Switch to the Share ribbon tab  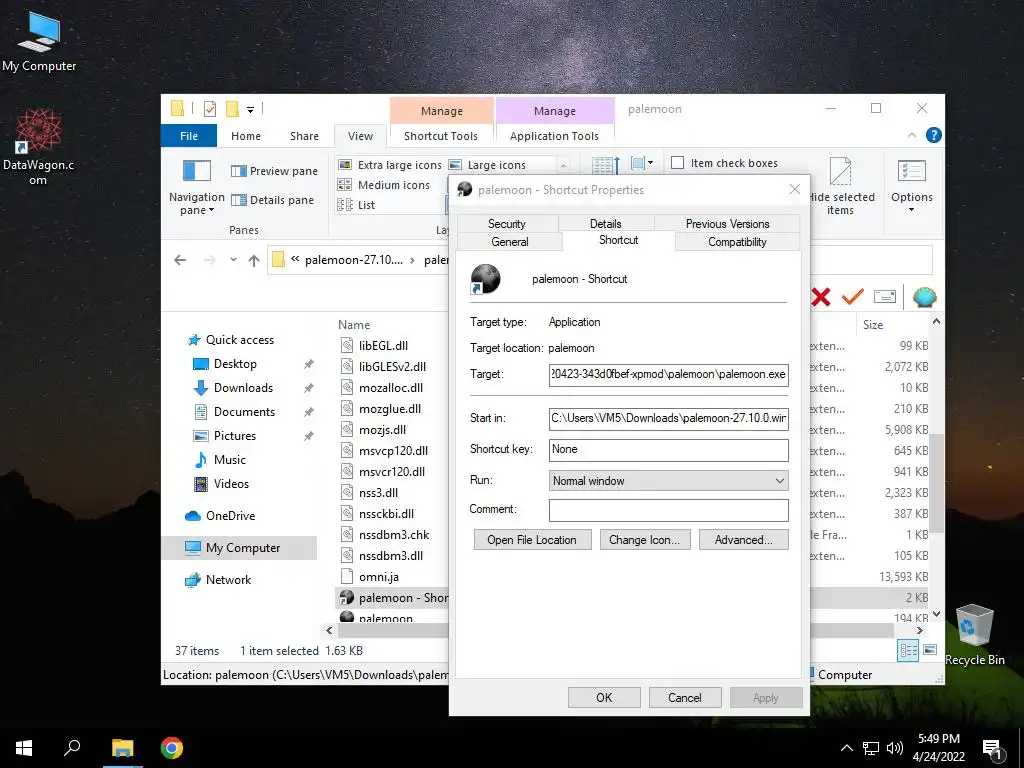click(304, 136)
